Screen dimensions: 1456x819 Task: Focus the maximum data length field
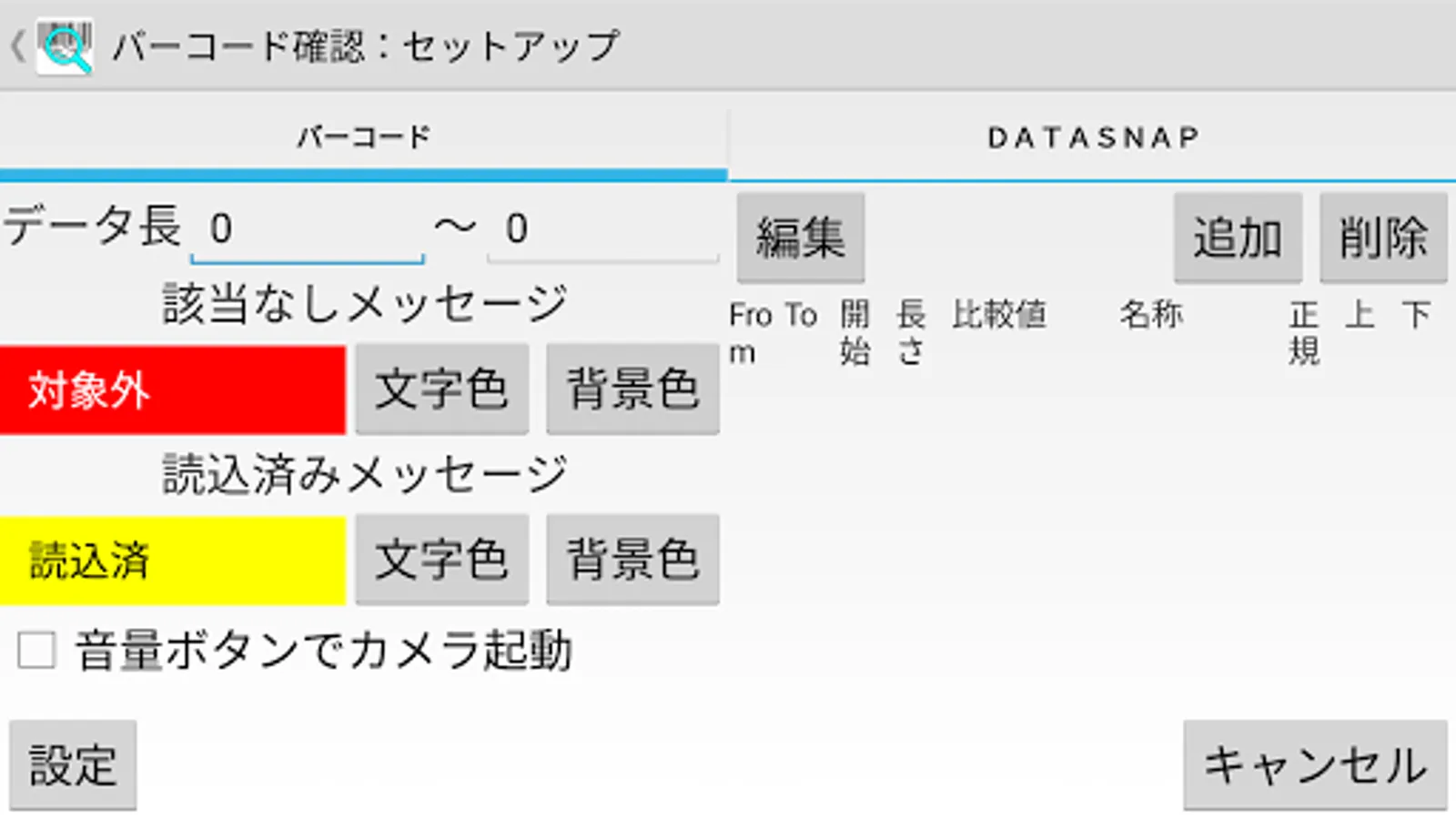pyautogui.click(x=603, y=228)
